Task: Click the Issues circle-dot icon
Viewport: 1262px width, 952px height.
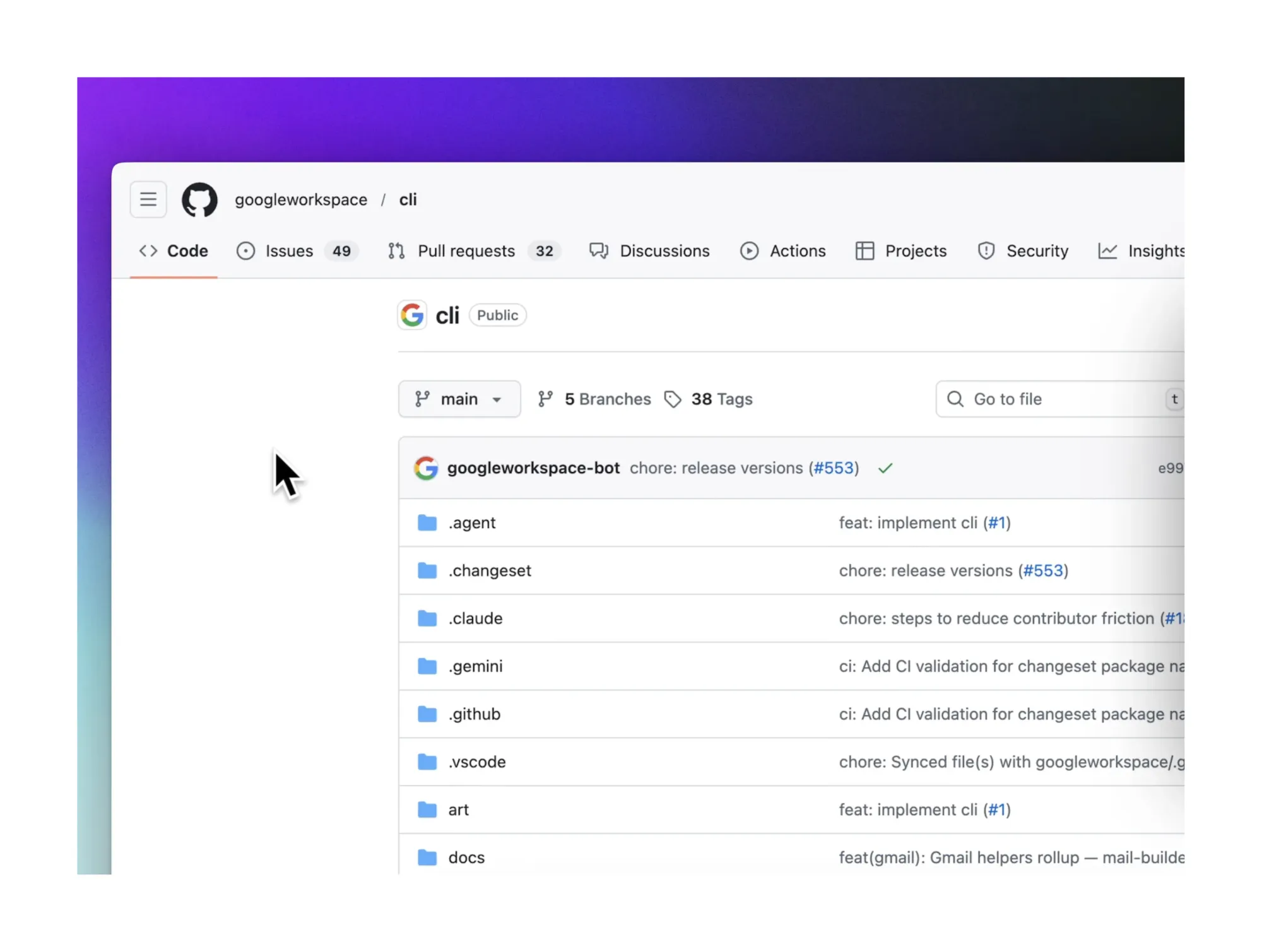Action: pyautogui.click(x=245, y=251)
